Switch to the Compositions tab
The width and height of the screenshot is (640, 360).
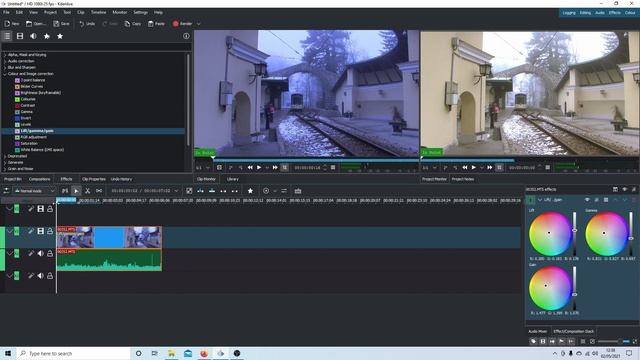(40, 179)
